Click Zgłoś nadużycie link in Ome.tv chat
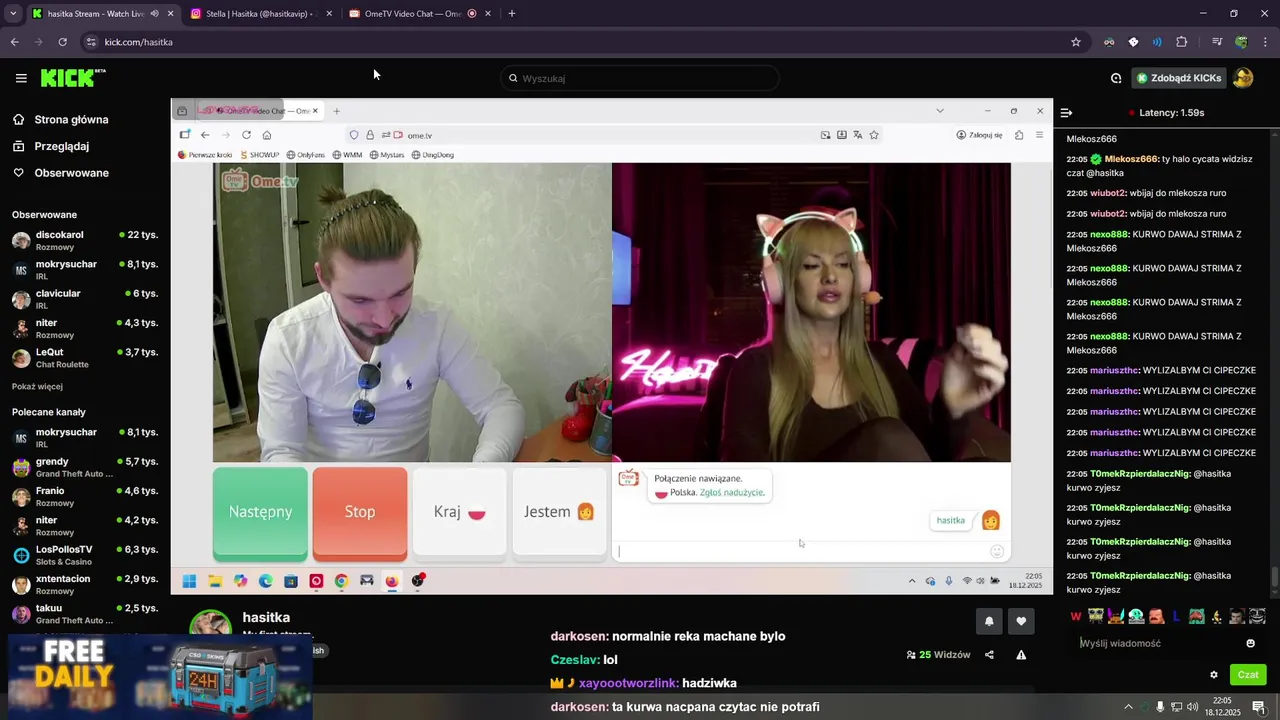1280x720 pixels. 732,493
